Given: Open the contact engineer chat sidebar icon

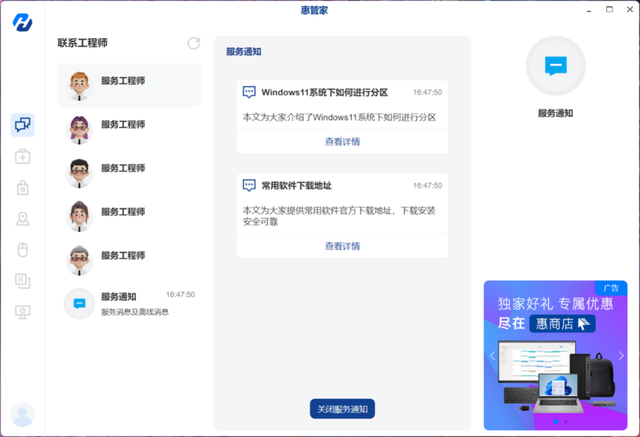Looking at the screenshot, I should [22, 125].
